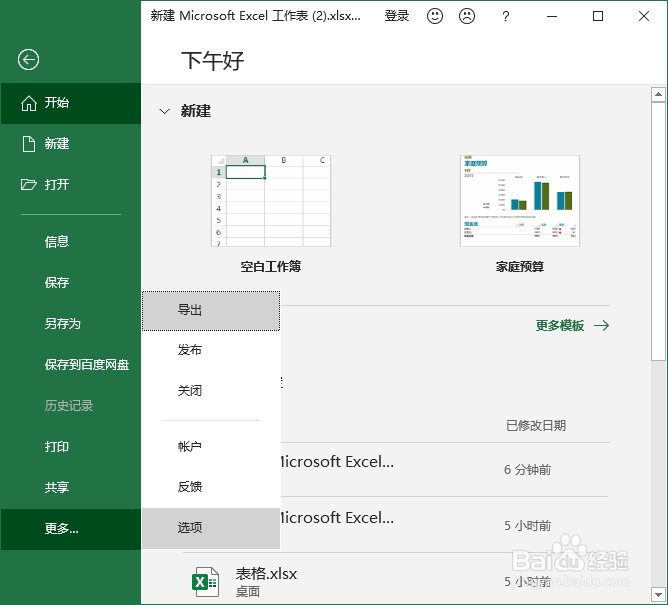
Task: Click the arrow next to 更多模板
Action: (x=602, y=326)
